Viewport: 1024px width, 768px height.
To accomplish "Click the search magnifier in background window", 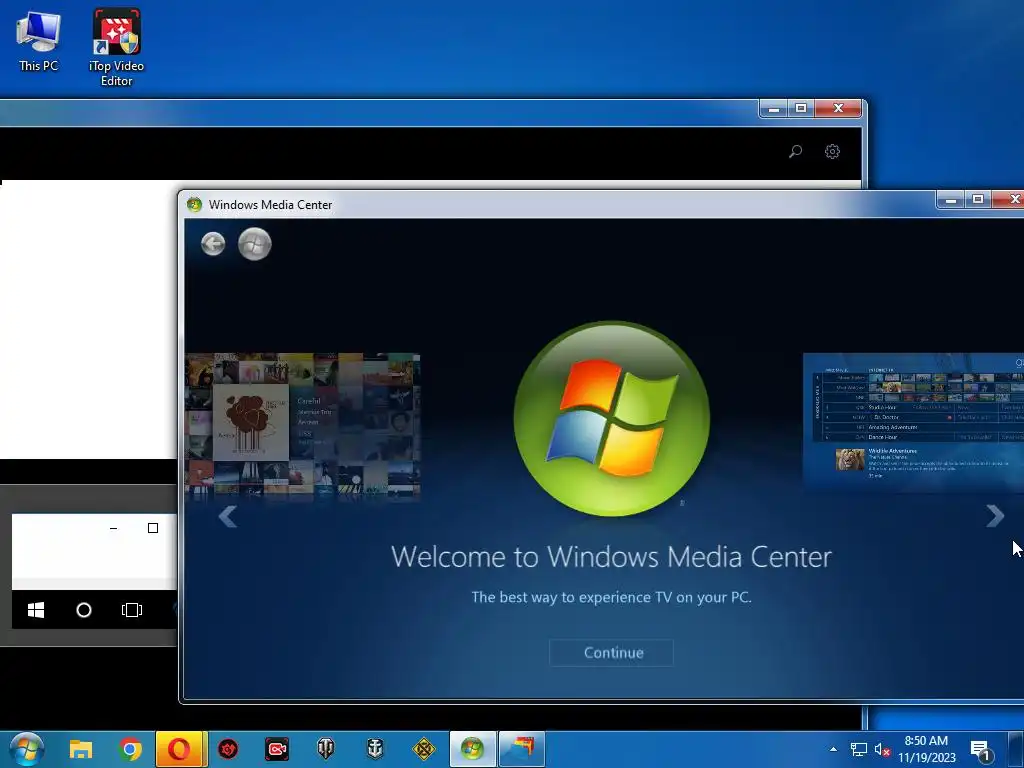I will [795, 152].
